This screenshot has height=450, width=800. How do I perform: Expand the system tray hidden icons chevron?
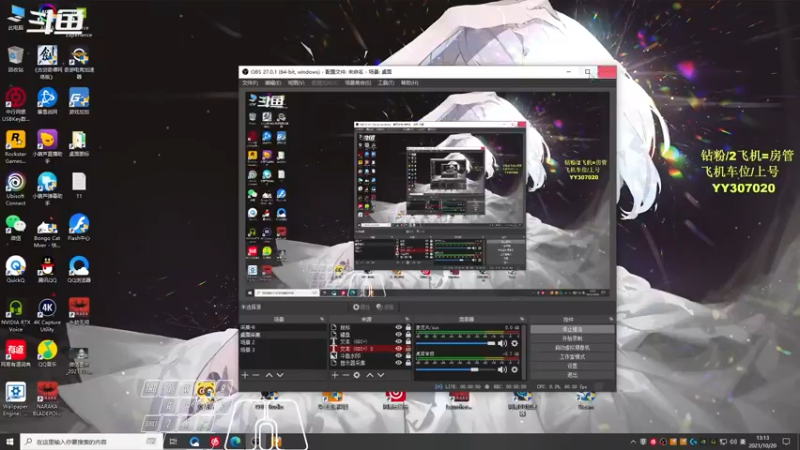tap(633, 442)
